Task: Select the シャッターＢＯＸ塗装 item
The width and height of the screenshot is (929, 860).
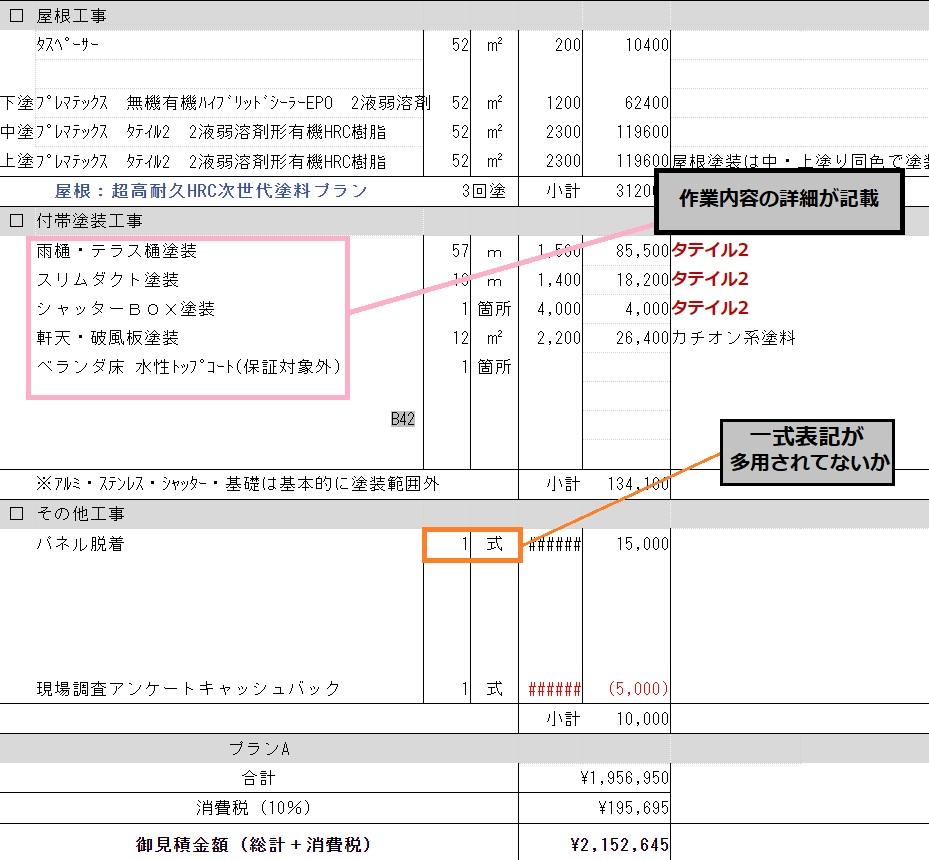Action: click(125, 309)
